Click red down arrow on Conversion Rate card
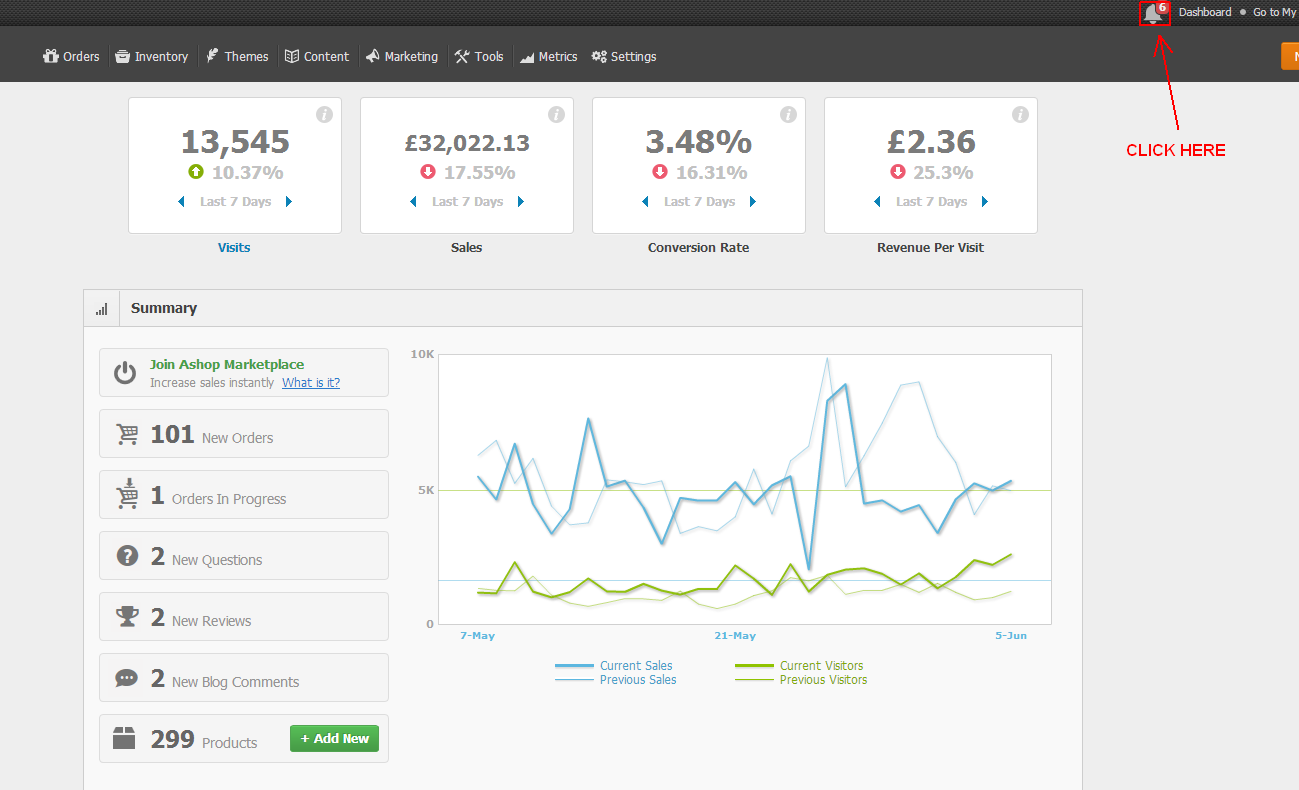Viewport: 1299px width, 790px height. pyautogui.click(x=660, y=172)
